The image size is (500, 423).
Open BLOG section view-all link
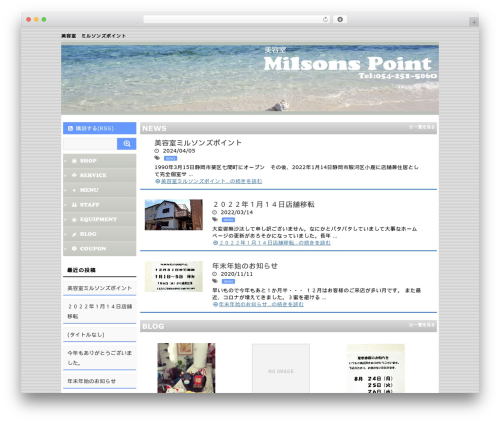coord(422,325)
